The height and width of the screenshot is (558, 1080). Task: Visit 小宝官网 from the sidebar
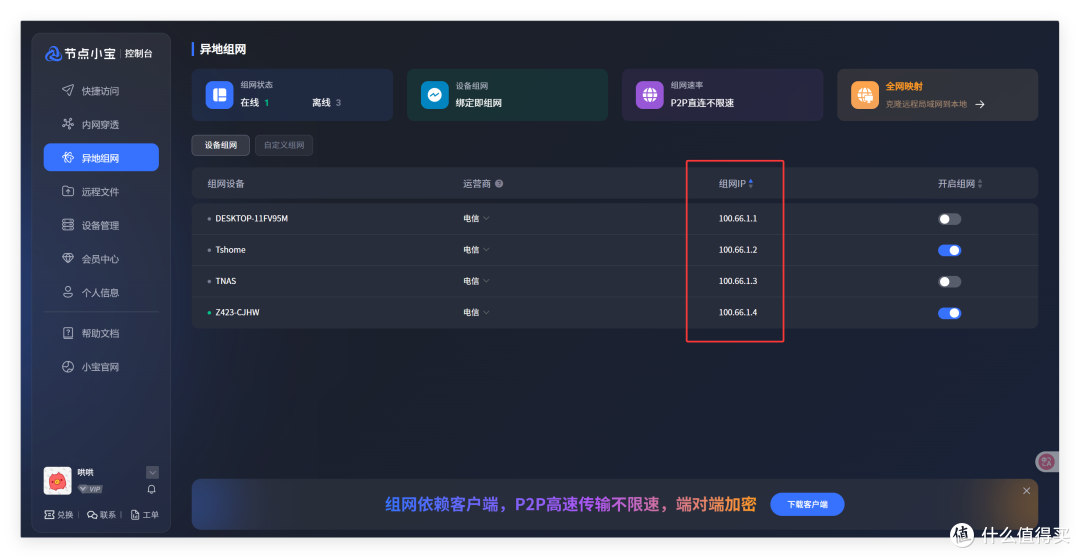[x=101, y=366]
